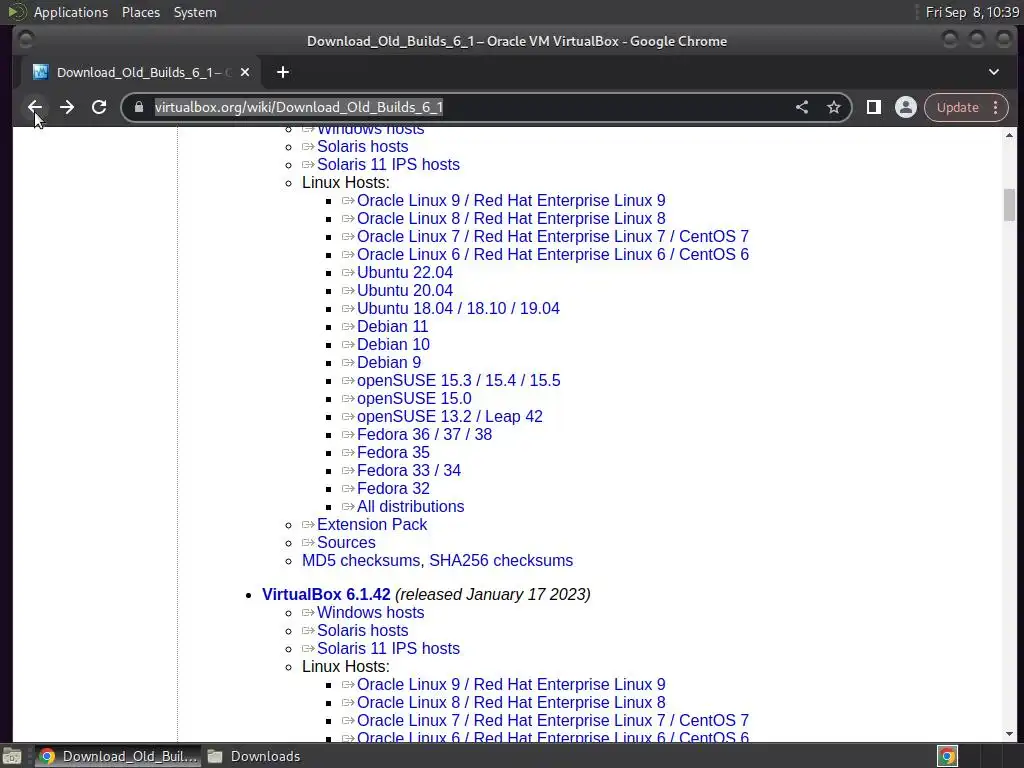Open openSUSE 13.2 / Leap 42 link
This screenshot has height=768, width=1024.
pos(449,417)
